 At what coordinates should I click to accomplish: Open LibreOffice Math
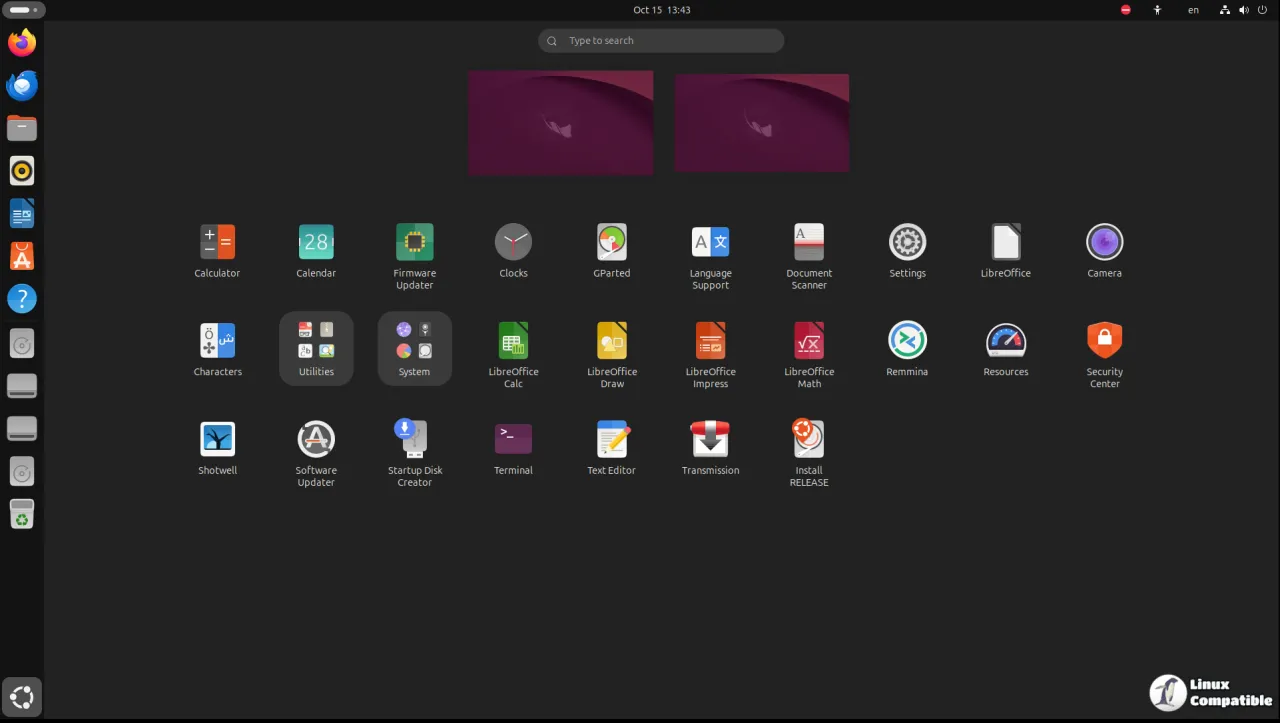click(x=809, y=340)
